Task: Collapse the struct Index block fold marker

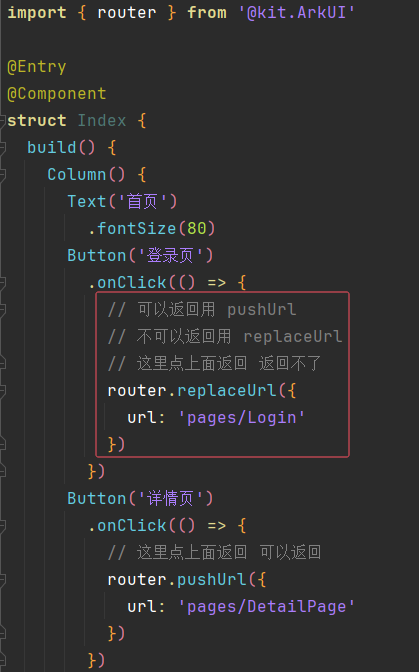Action: point(3,120)
